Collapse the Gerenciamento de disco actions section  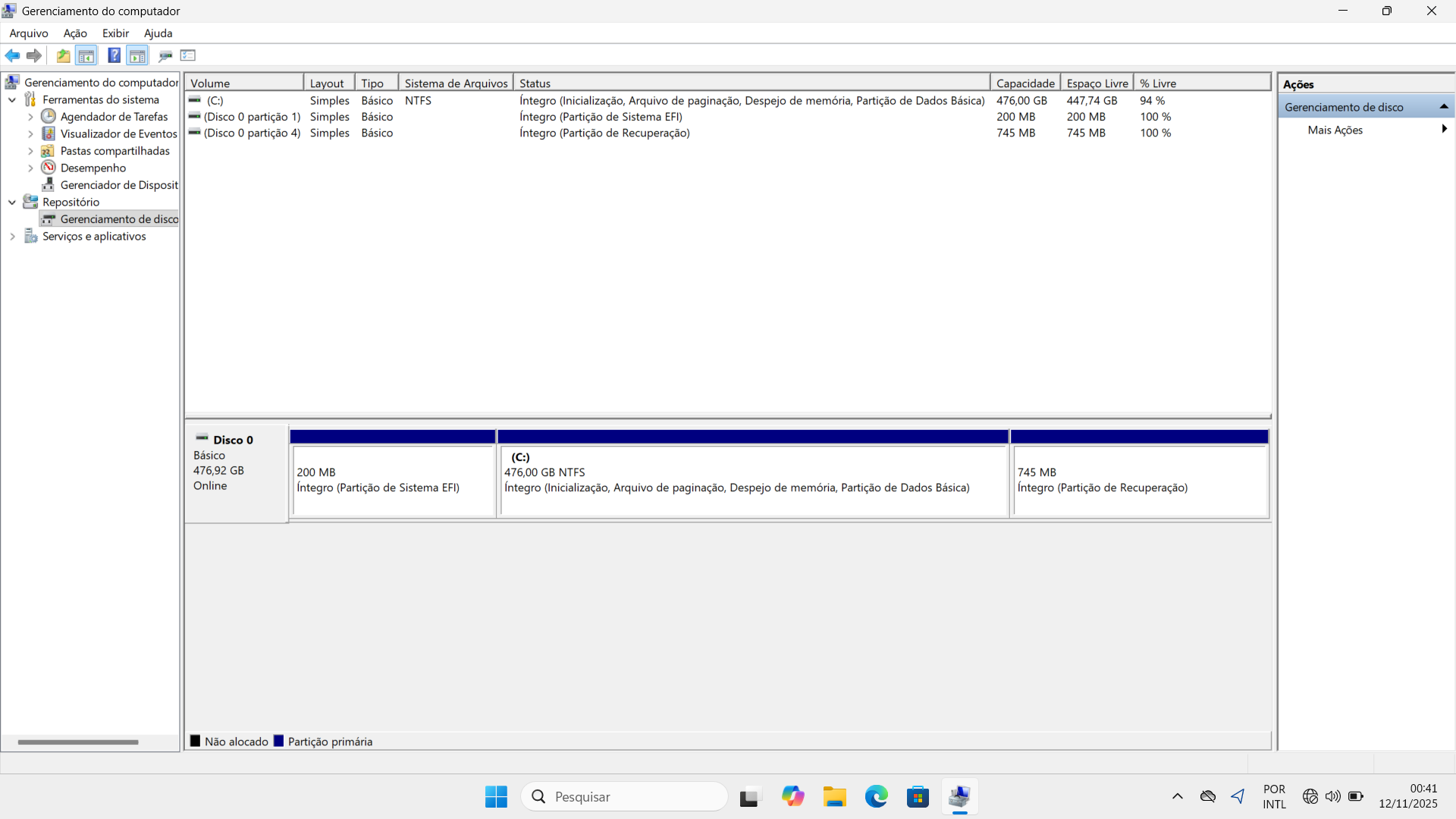(x=1444, y=107)
